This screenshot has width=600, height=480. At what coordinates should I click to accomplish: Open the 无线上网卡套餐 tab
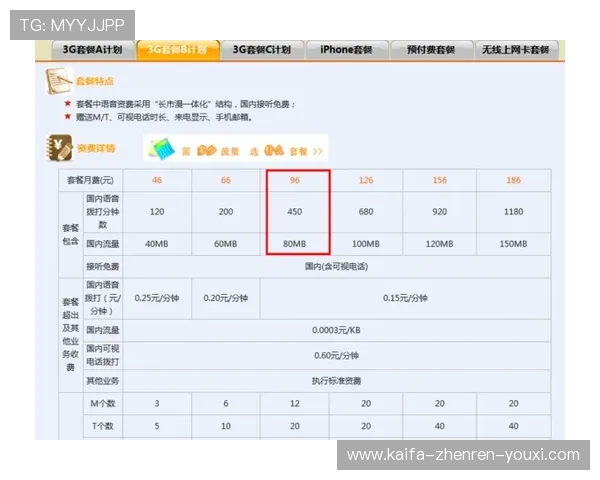point(515,50)
